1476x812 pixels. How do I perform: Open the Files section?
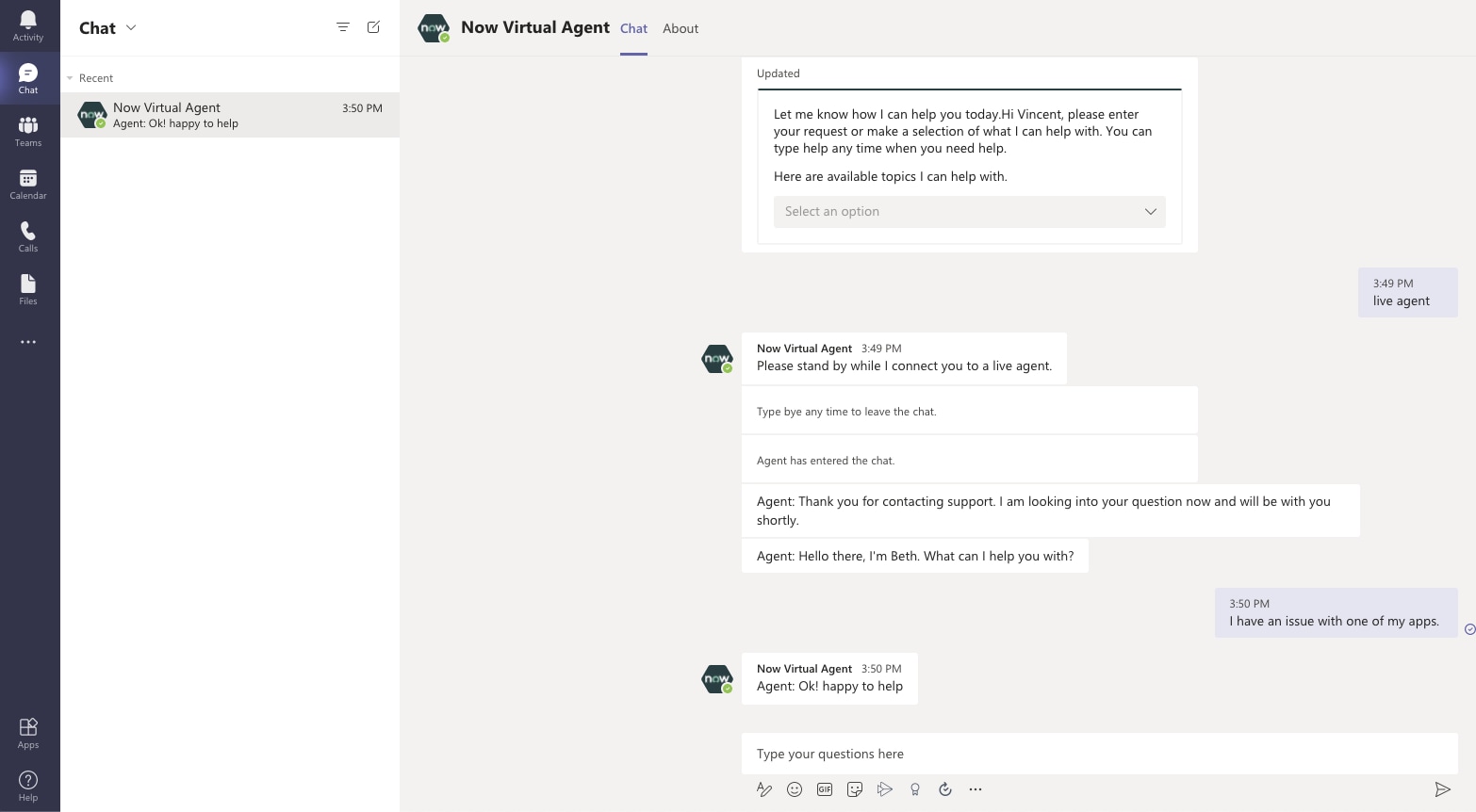27,288
